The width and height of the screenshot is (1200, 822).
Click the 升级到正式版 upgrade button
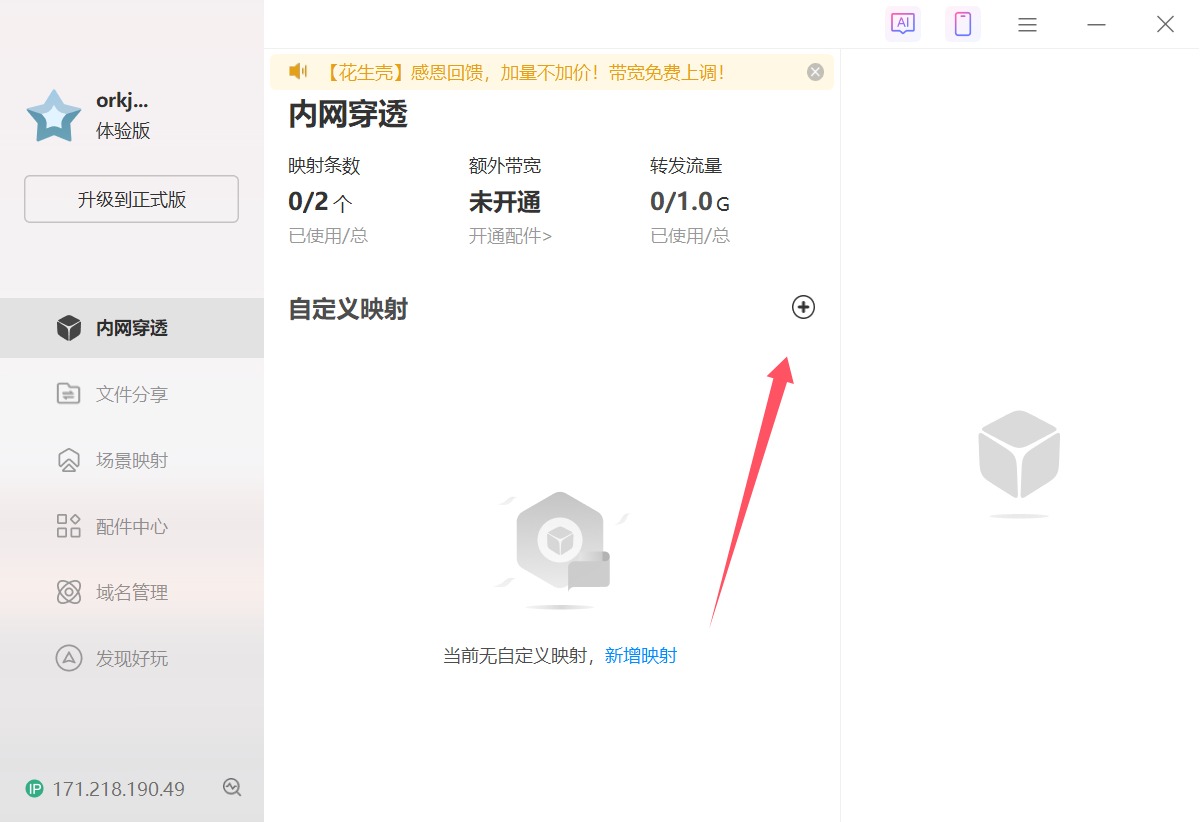pyautogui.click(x=131, y=199)
